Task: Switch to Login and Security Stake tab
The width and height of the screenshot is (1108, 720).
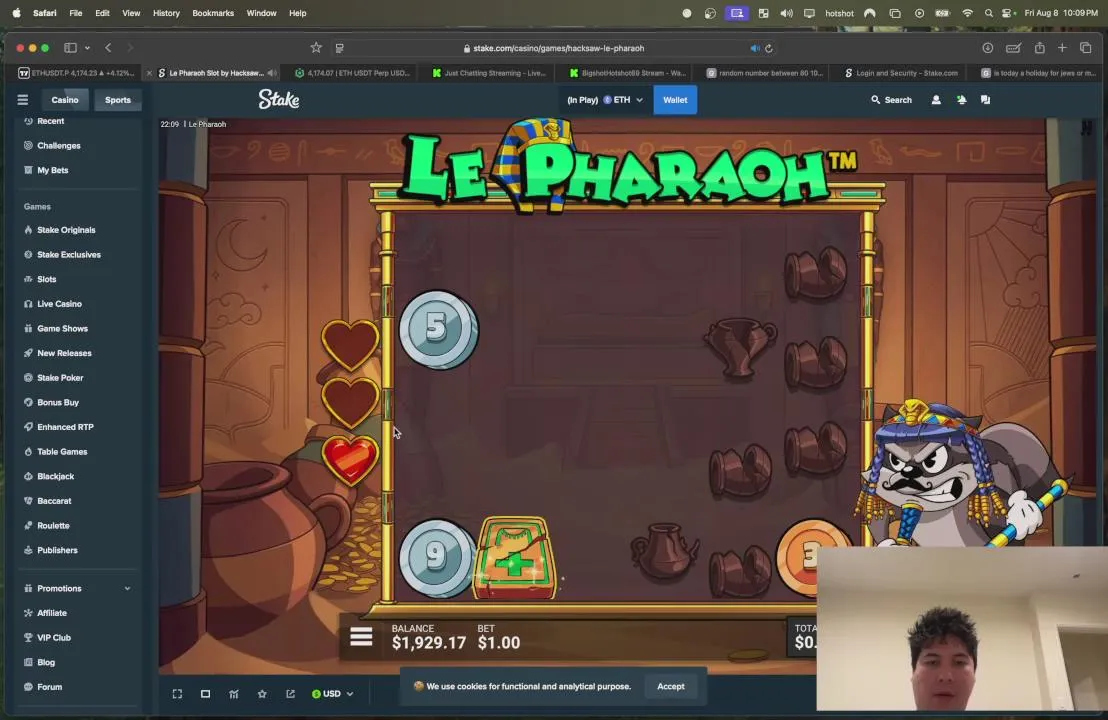Action: 903,73
